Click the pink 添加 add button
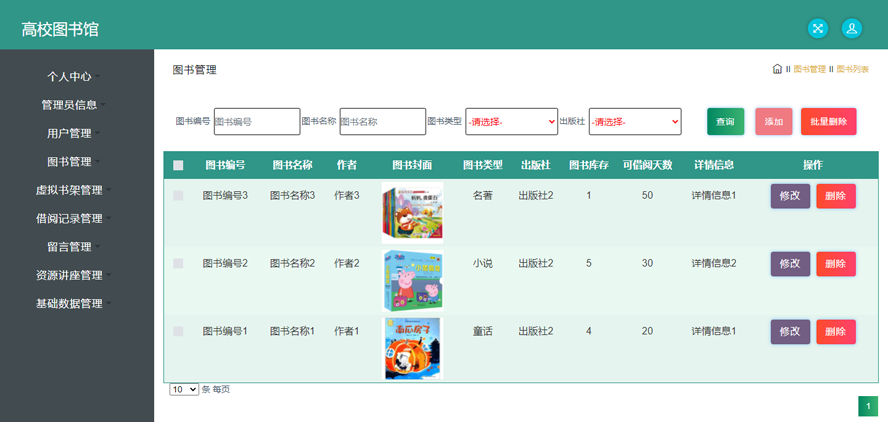888x422 pixels. tap(774, 122)
